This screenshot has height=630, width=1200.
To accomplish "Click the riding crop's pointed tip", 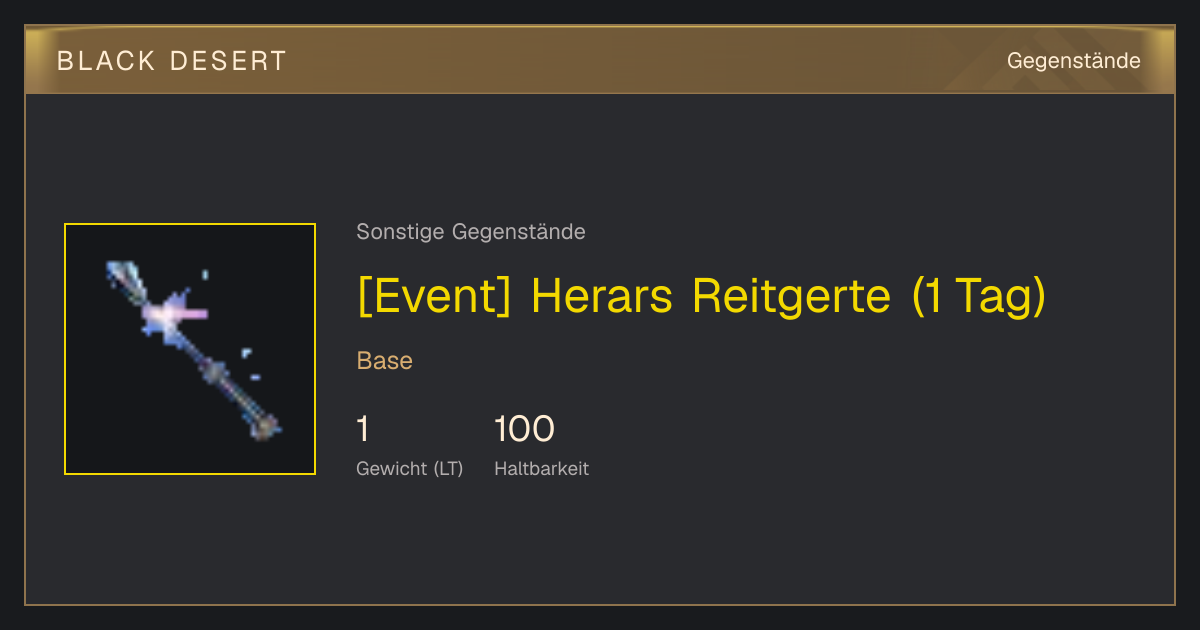I will click(118, 272).
